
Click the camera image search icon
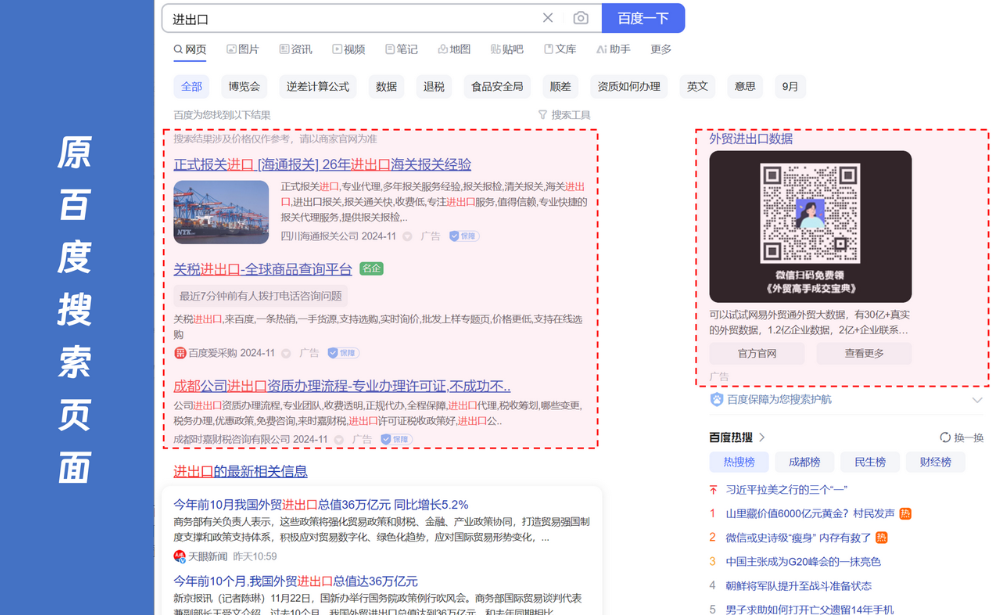pyautogui.click(x=580, y=18)
